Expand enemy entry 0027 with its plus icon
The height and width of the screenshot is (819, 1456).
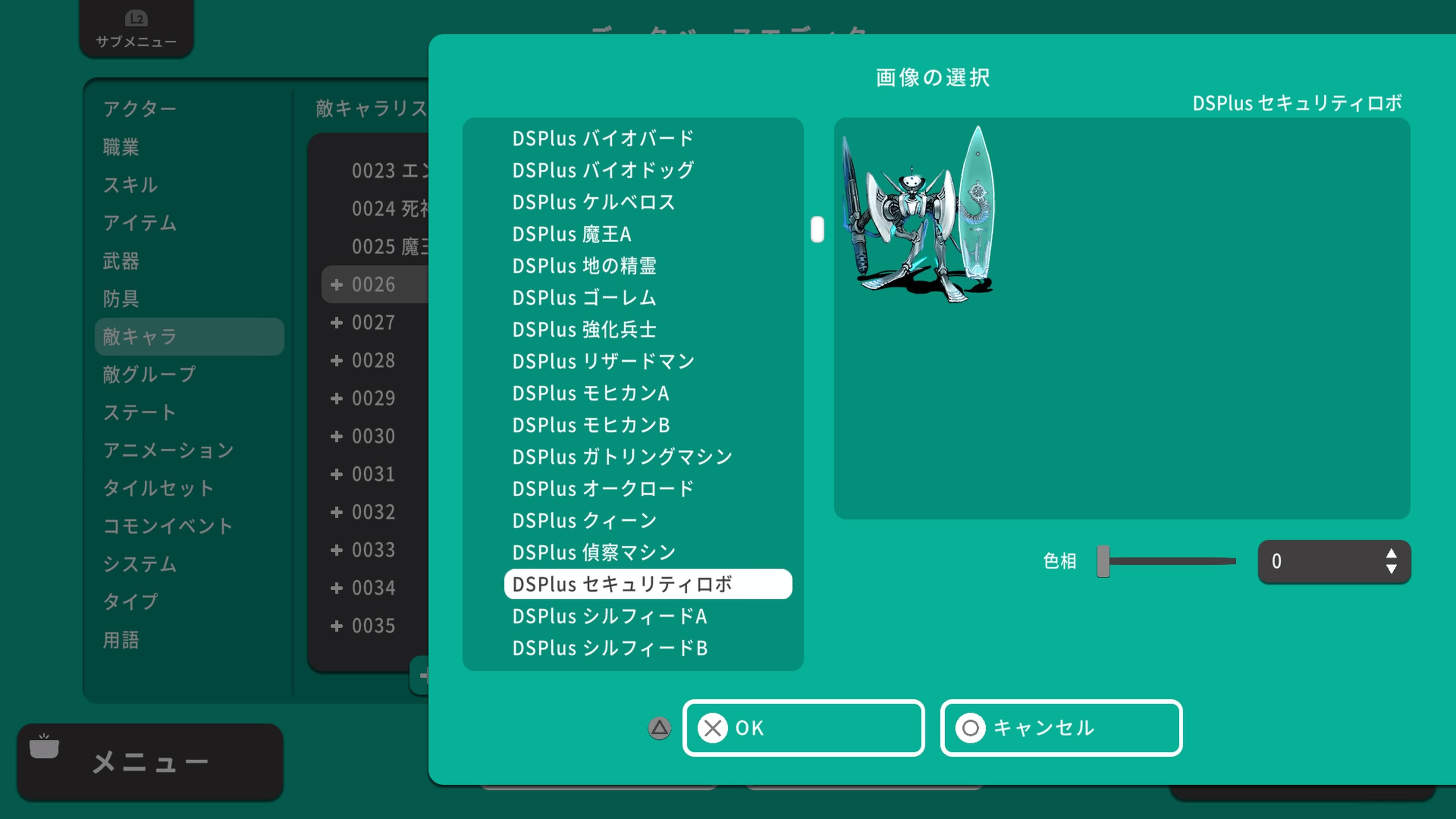(x=336, y=323)
